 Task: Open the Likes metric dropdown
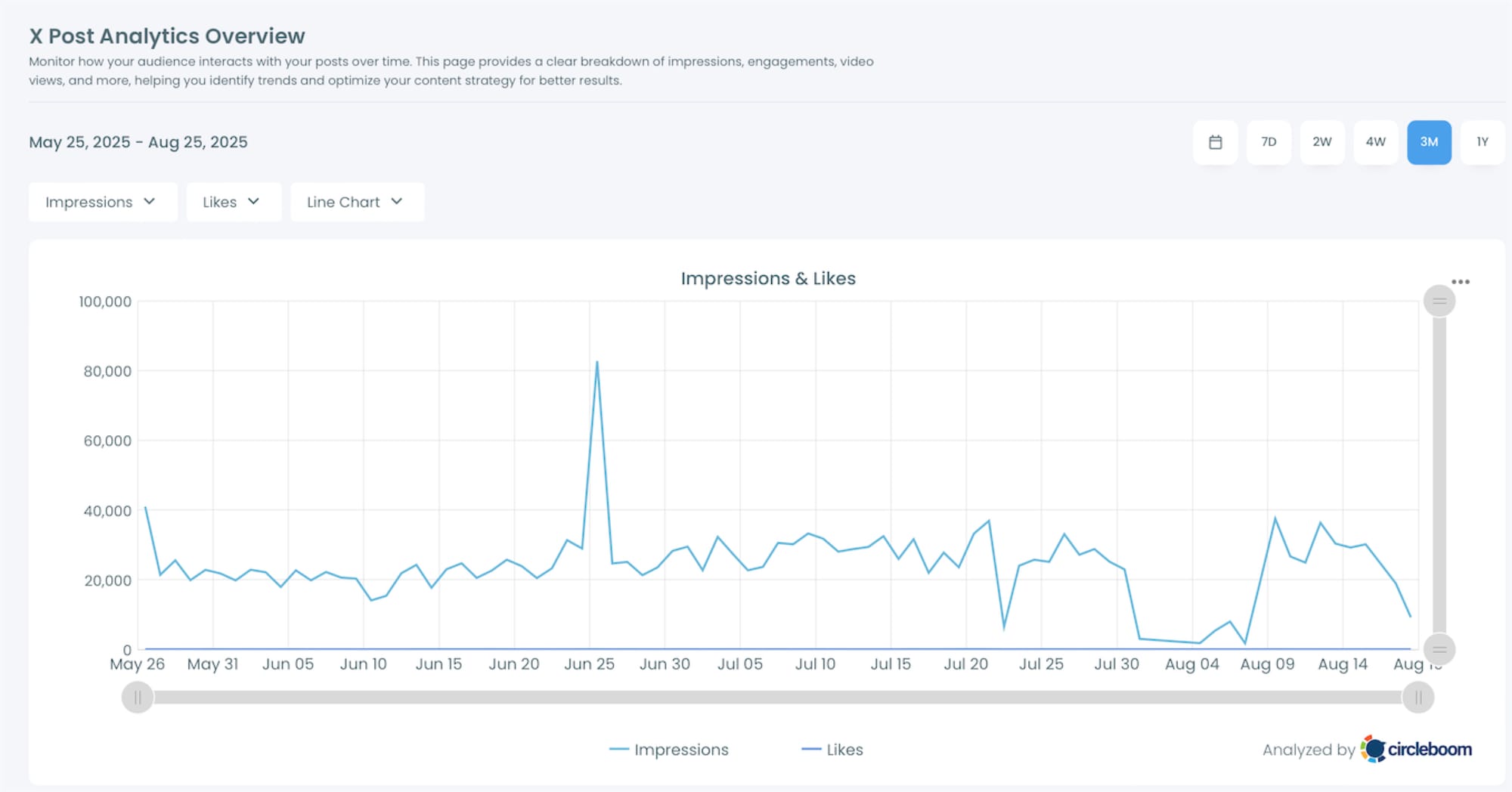(233, 202)
